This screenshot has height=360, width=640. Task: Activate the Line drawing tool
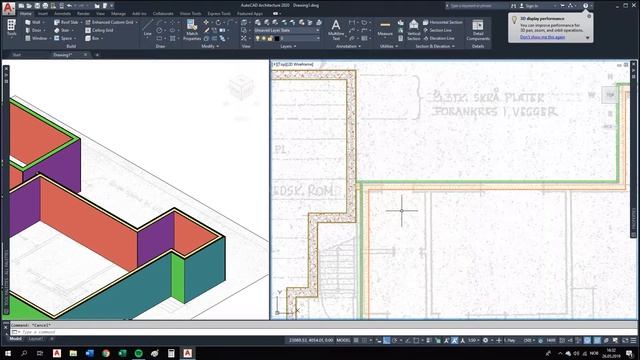[148, 28]
